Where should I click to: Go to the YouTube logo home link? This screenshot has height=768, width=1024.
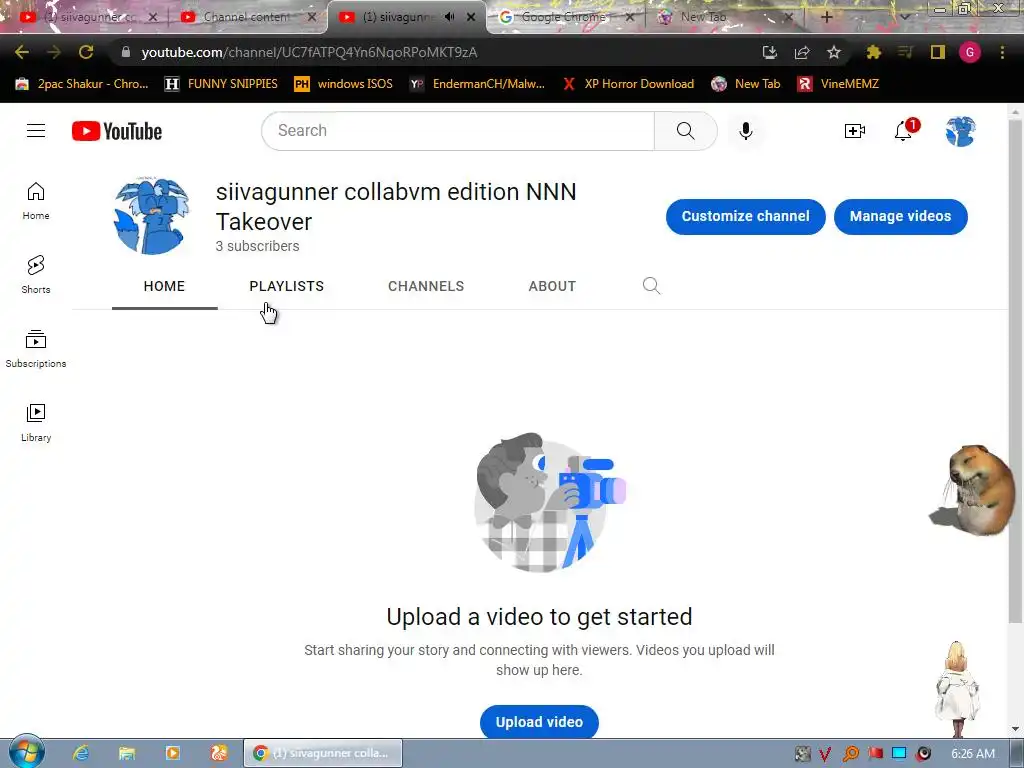tap(117, 131)
